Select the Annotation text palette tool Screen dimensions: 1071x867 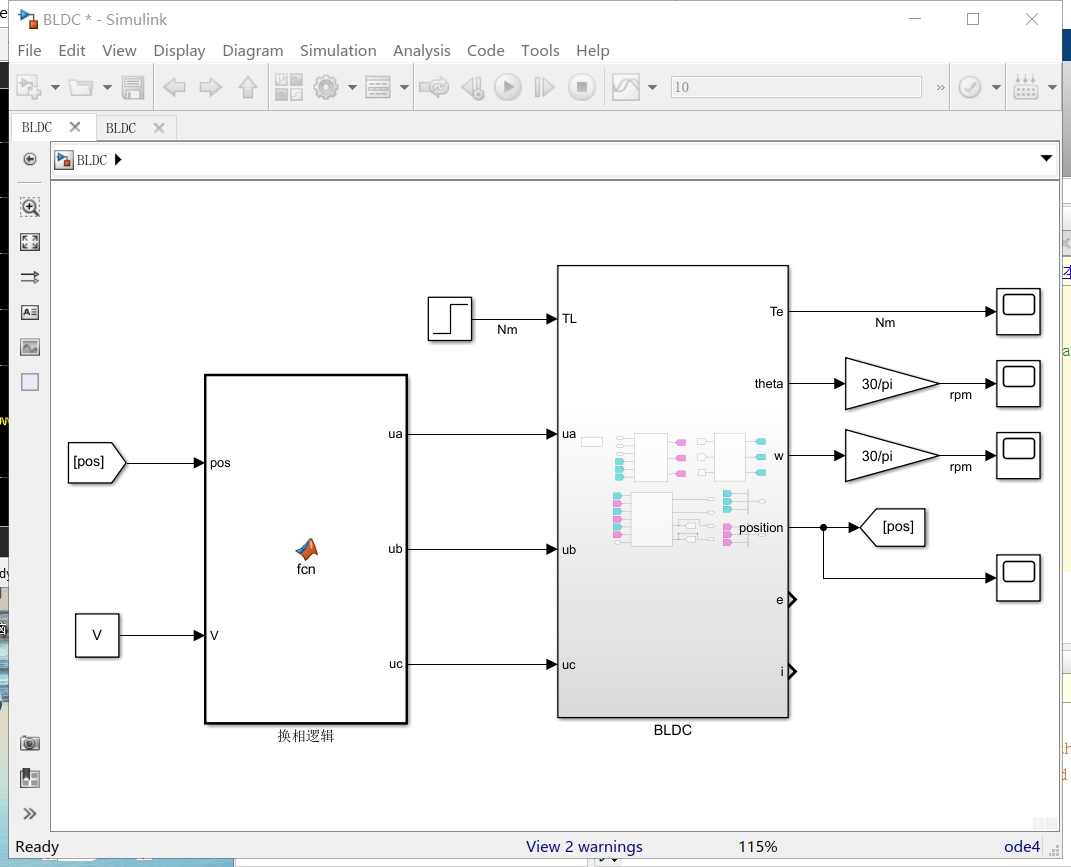click(29, 312)
